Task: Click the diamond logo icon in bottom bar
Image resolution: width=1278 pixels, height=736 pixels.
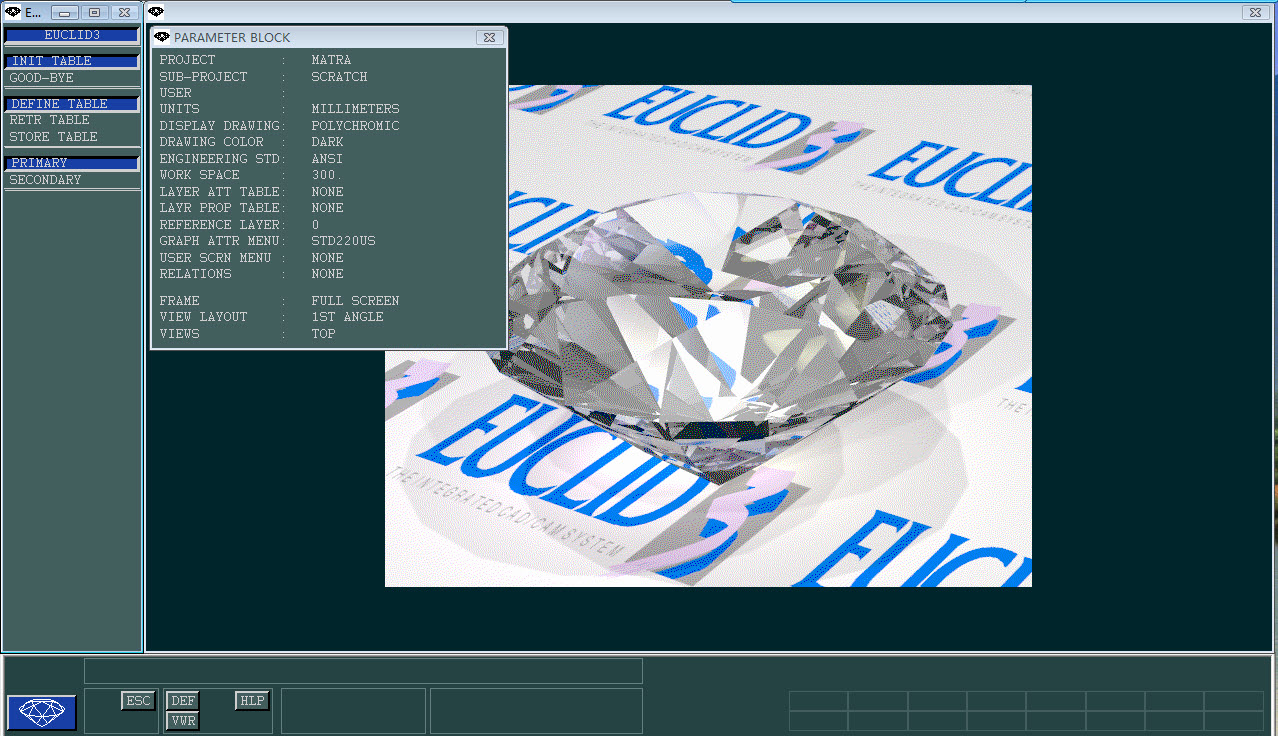Action: coord(42,712)
